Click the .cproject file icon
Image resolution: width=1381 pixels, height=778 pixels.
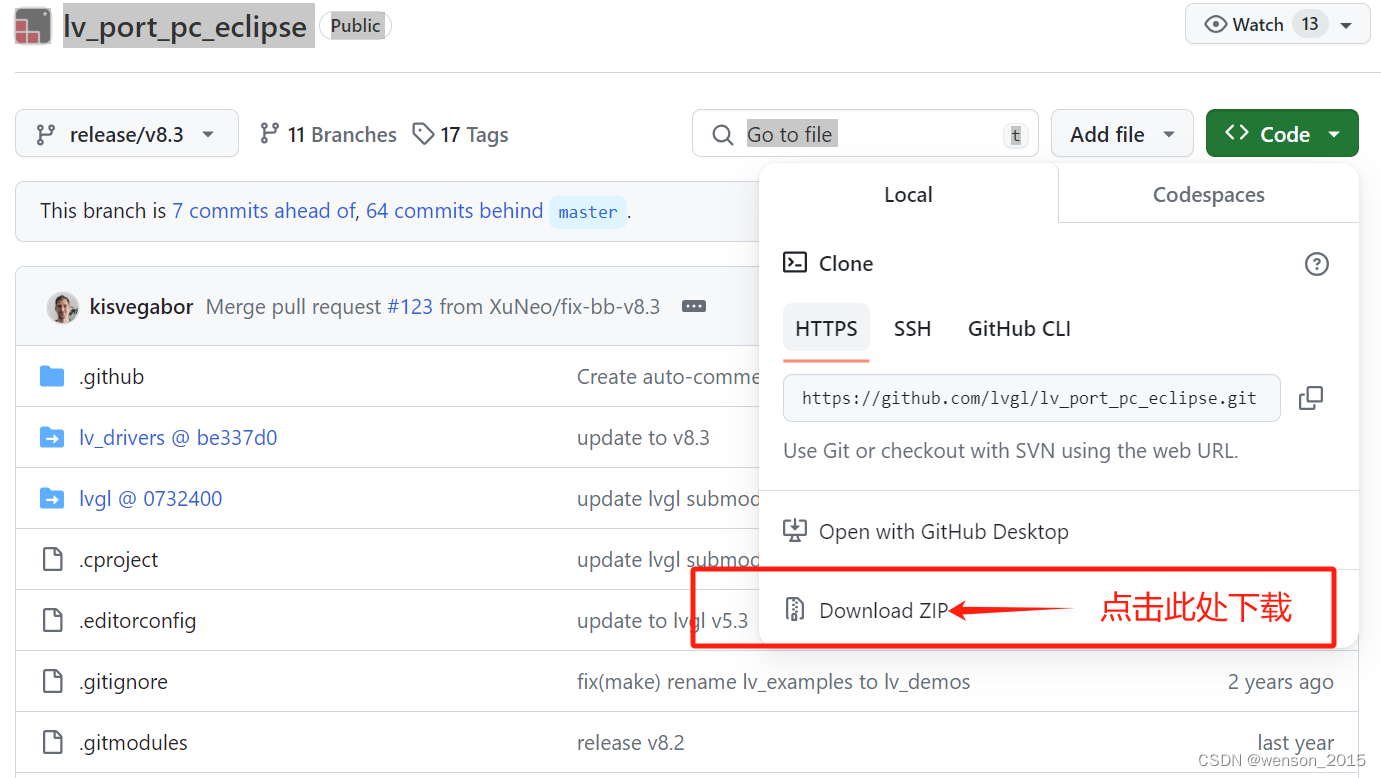click(52, 560)
